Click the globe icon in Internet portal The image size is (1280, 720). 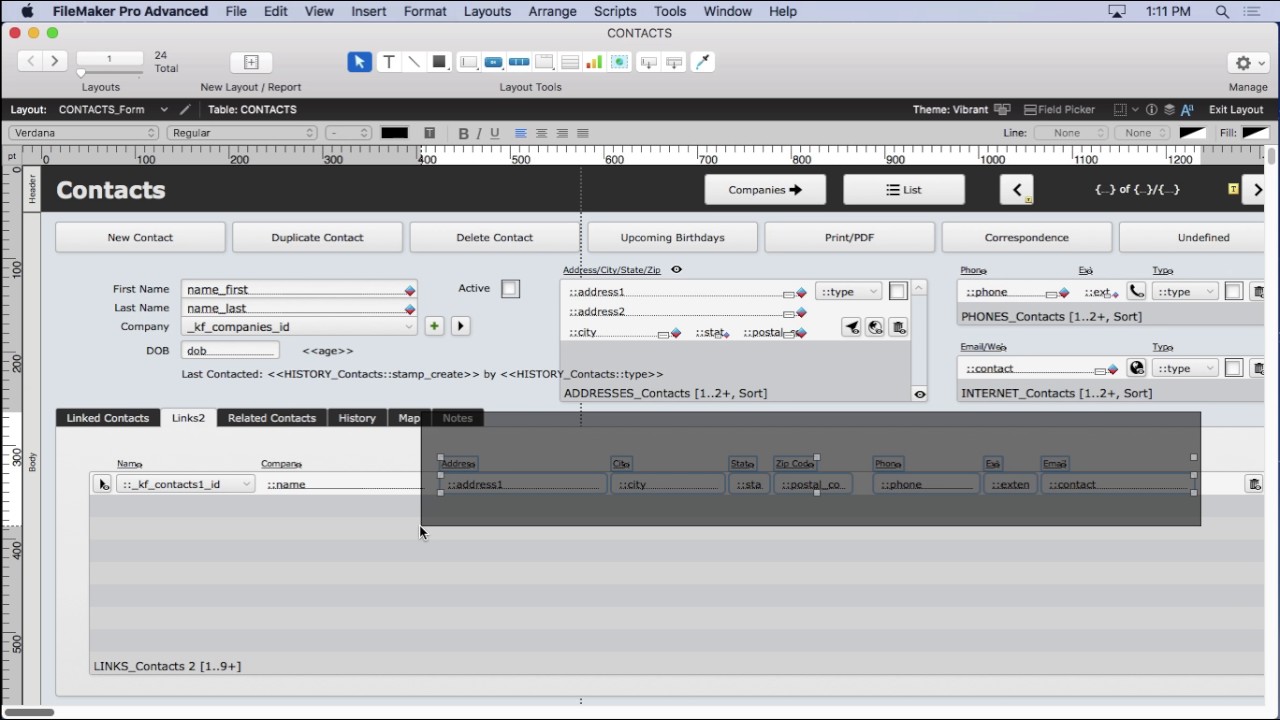(x=1137, y=368)
